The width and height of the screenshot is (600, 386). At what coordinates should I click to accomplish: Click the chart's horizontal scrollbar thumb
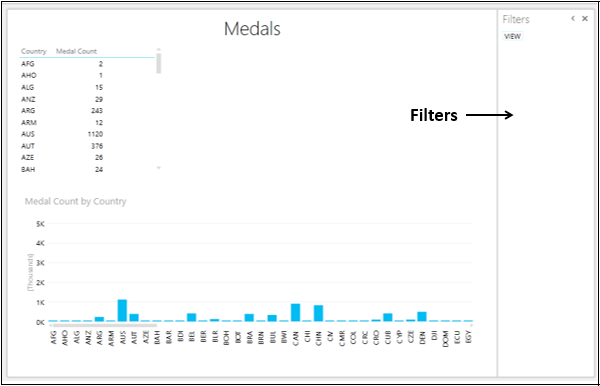(105, 326)
